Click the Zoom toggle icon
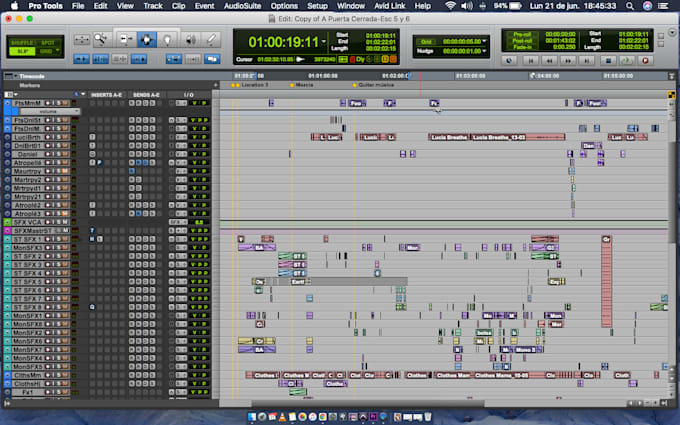680x425 pixels. (82, 39)
